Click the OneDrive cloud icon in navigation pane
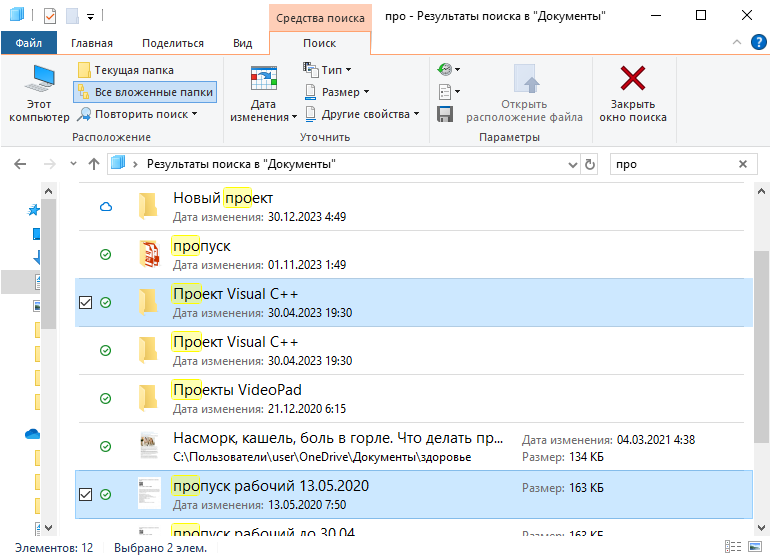This screenshot has width=771, height=560. pos(32,434)
